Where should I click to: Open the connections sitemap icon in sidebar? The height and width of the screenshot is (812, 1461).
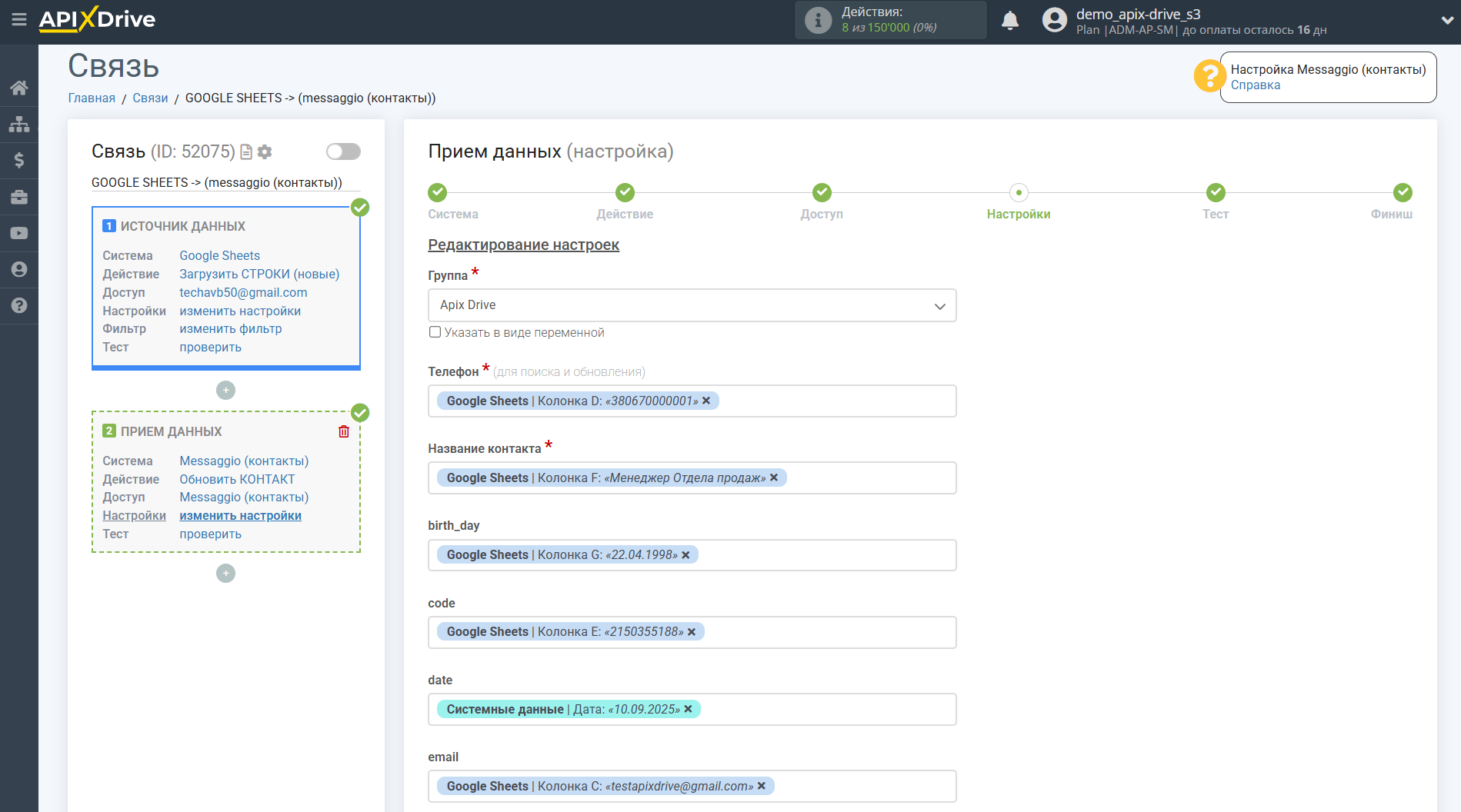[19, 124]
